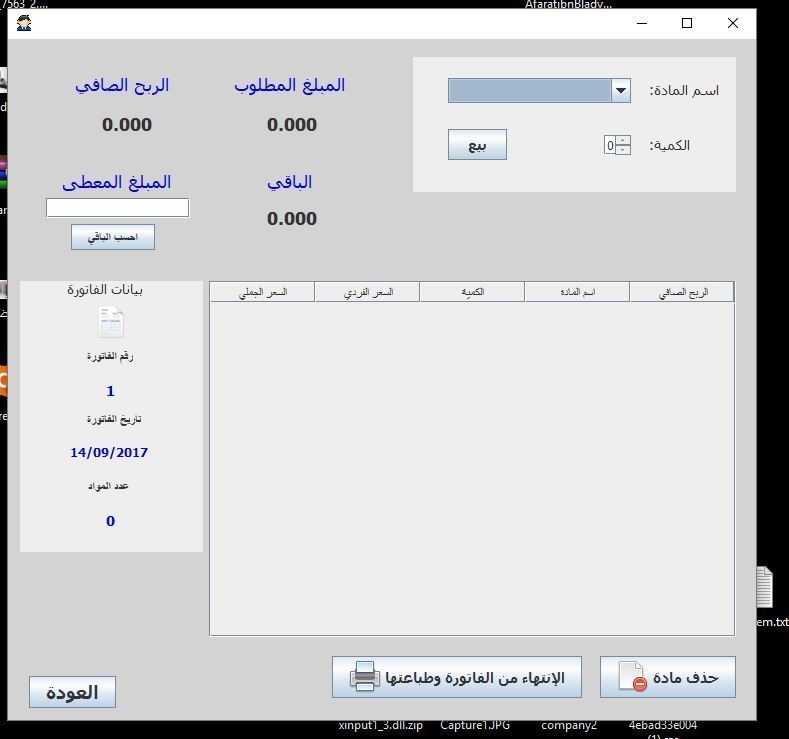Click the حذف مادة delete item button

click(668, 677)
